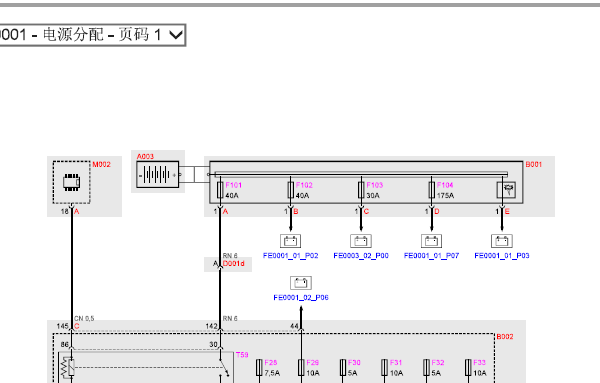Click the D001d connector label

pos(233,264)
